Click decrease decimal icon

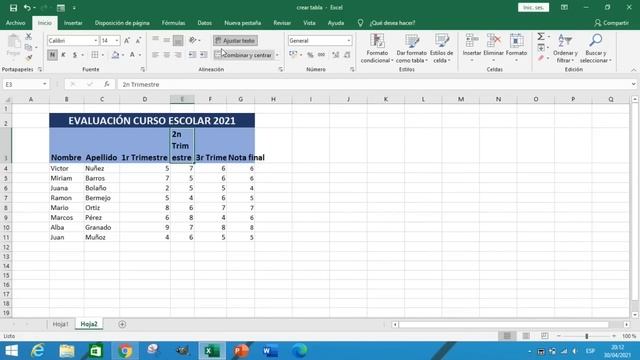(x=347, y=55)
